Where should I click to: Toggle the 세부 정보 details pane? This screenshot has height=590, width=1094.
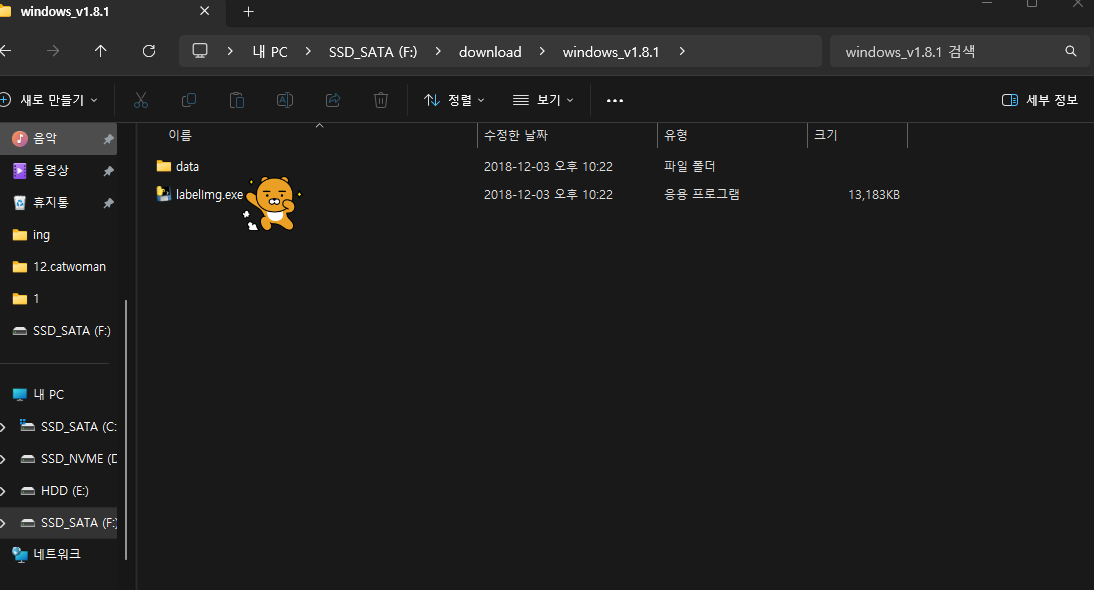coord(1040,100)
